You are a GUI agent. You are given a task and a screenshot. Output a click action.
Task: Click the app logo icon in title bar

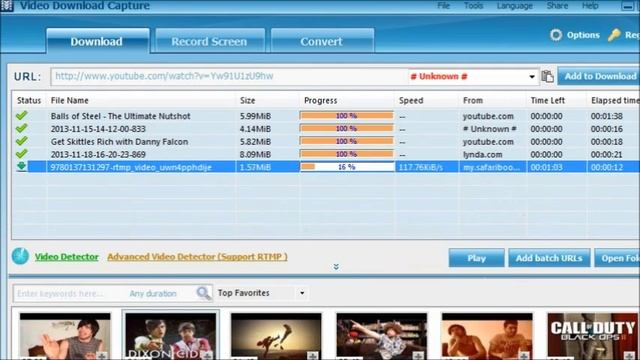pyautogui.click(x=7, y=6)
